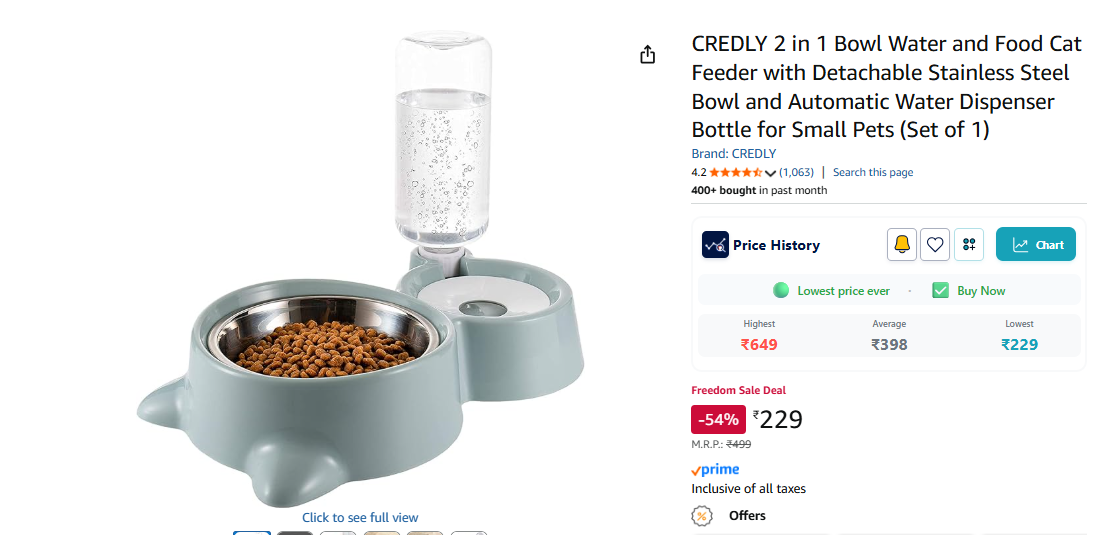Click the -54% discount badge

[718, 419]
